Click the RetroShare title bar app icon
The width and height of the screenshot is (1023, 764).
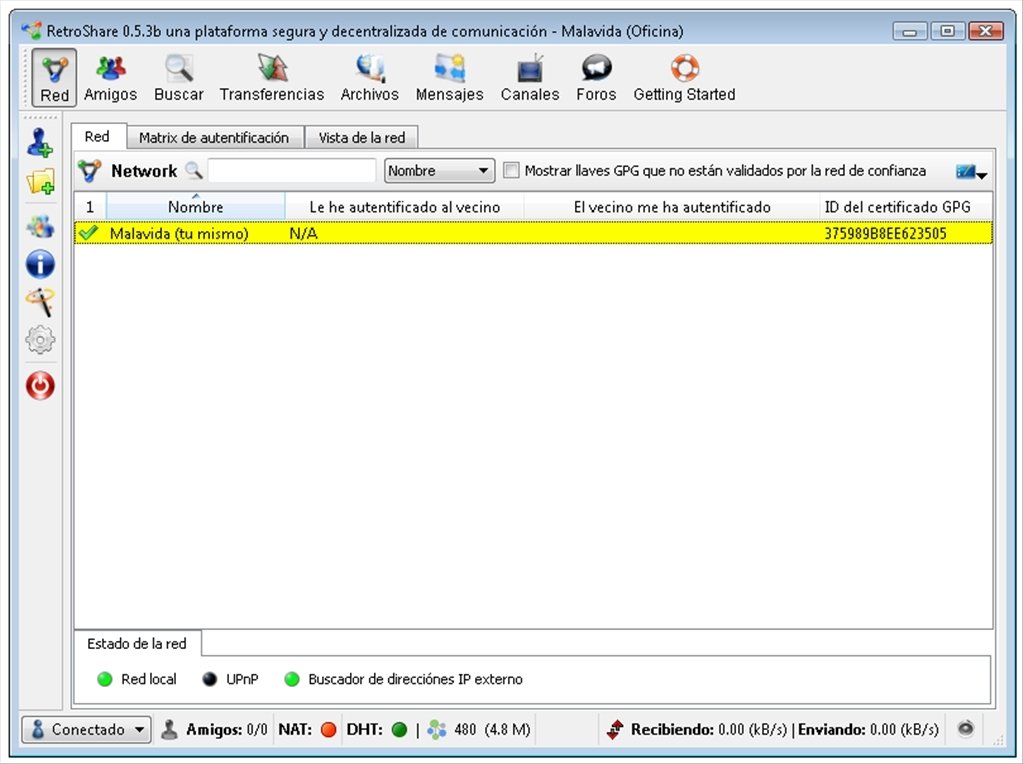coord(31,31)
